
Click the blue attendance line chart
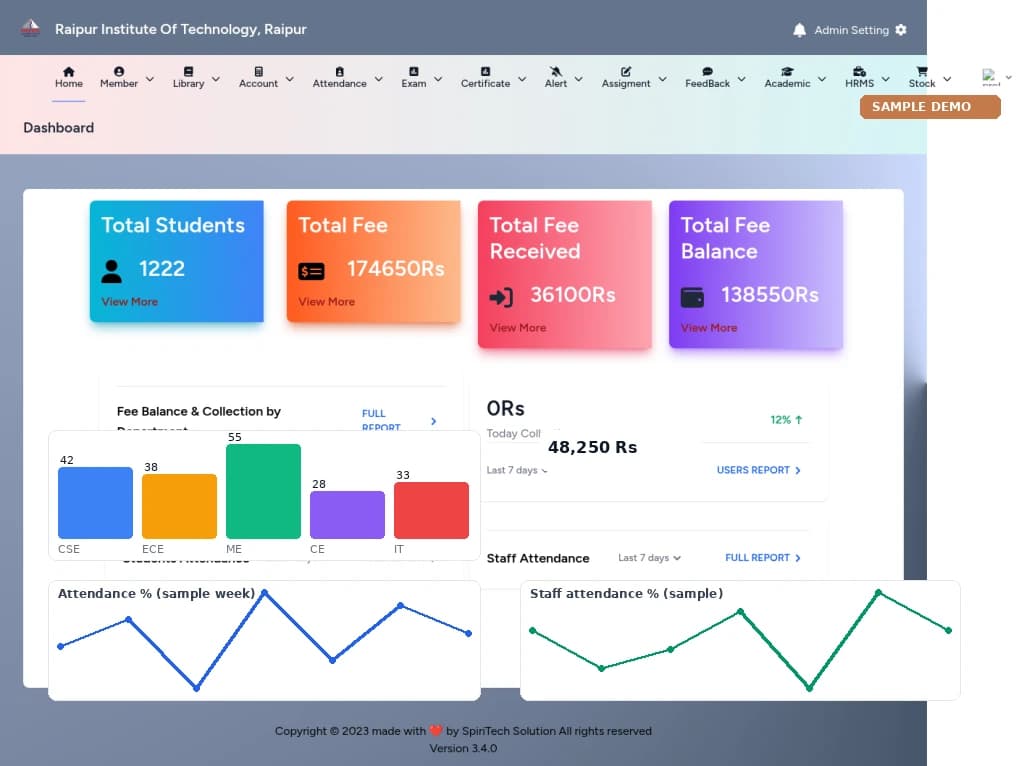(264, 640)
